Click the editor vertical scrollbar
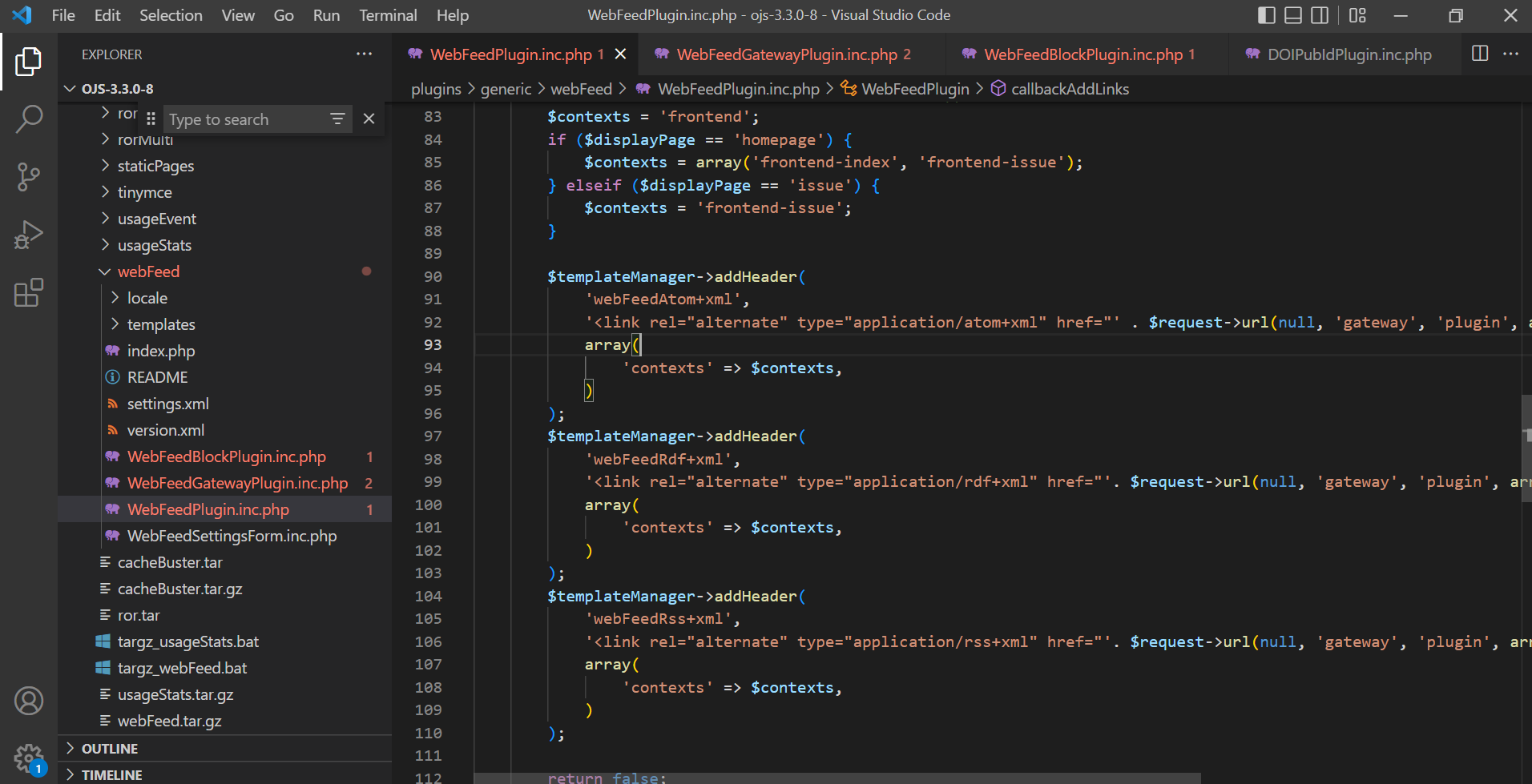Image resolution: width=1532 pixels, height=784 pixels. click(x=1526, y=447)
